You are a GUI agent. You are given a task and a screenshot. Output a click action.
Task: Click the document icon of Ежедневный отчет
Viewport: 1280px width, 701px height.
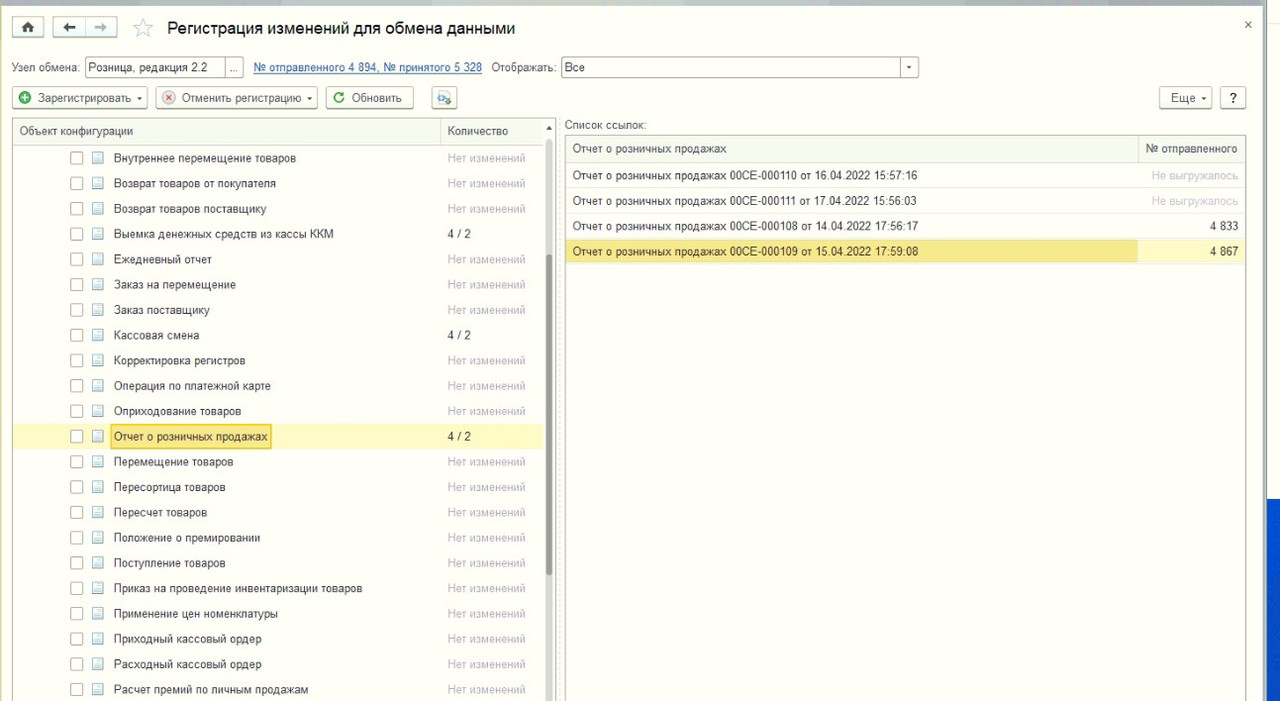point(98,260)
